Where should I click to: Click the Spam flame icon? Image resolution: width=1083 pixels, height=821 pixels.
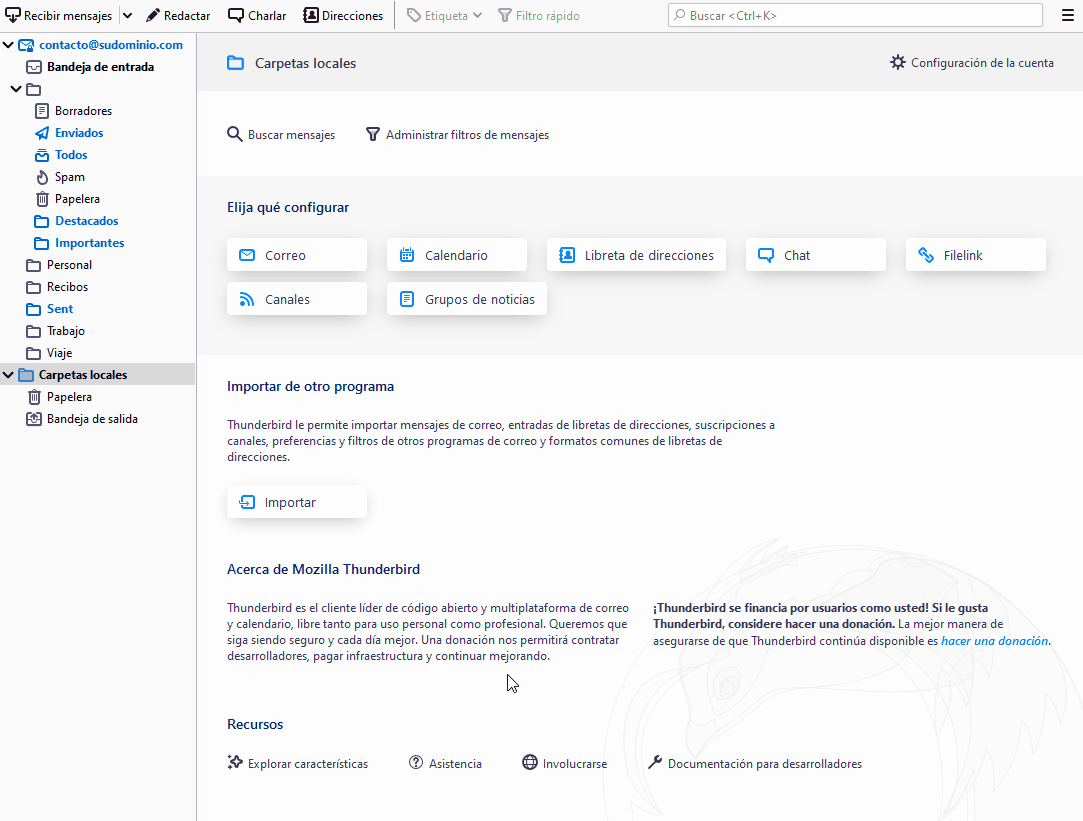click(42, 177)
